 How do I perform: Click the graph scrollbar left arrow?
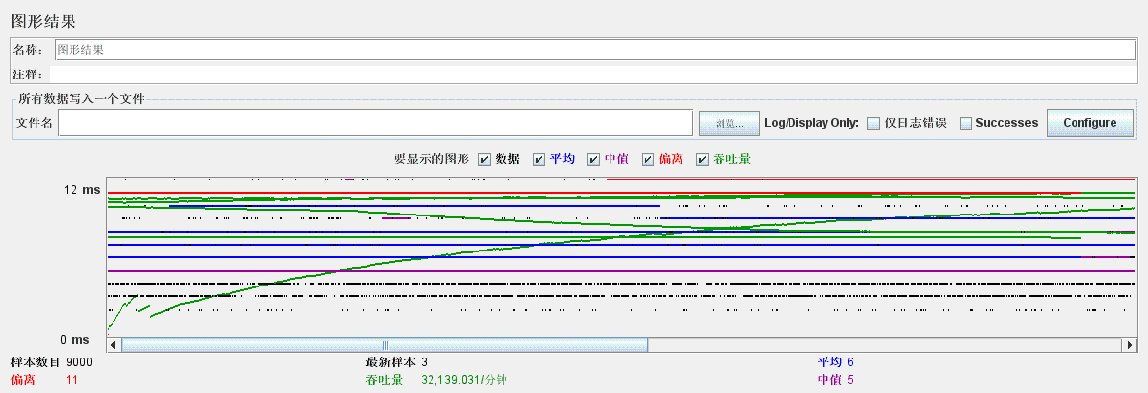113,345
